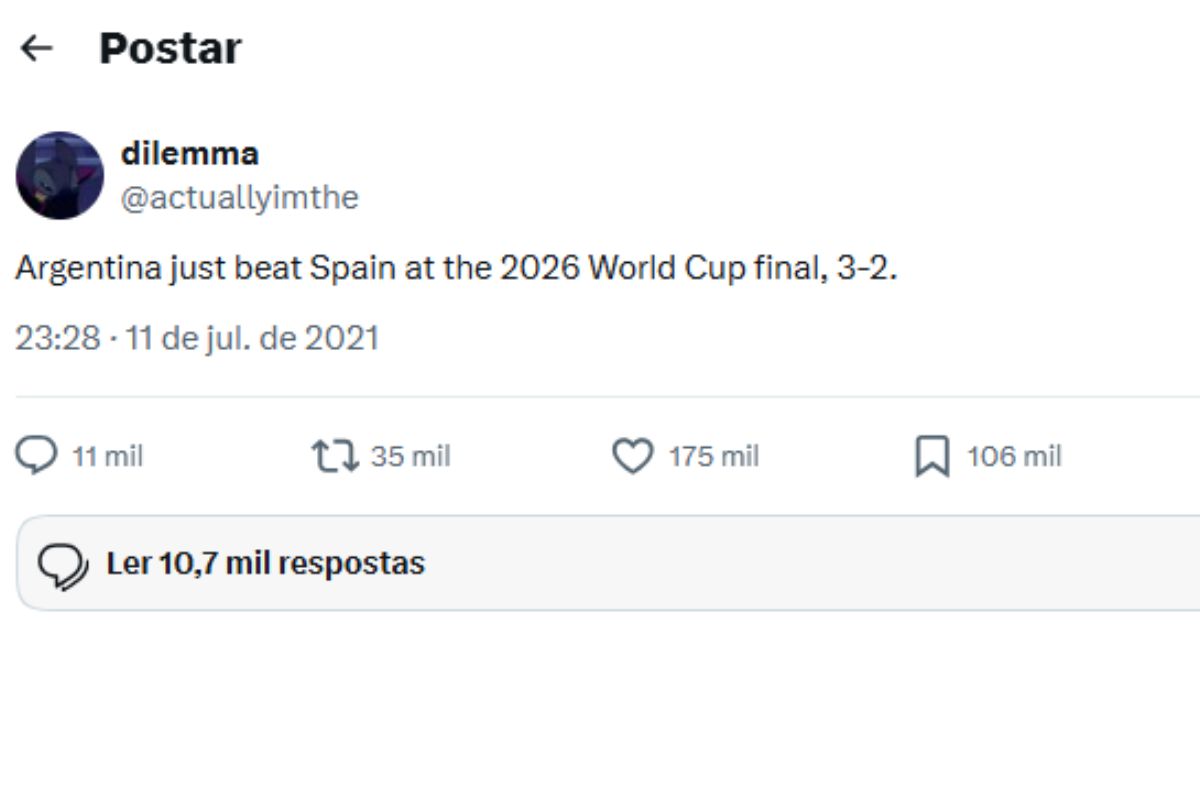Open the @actuallyimthe handle link
Viewport: 1200px width, 800px height.
239,197
